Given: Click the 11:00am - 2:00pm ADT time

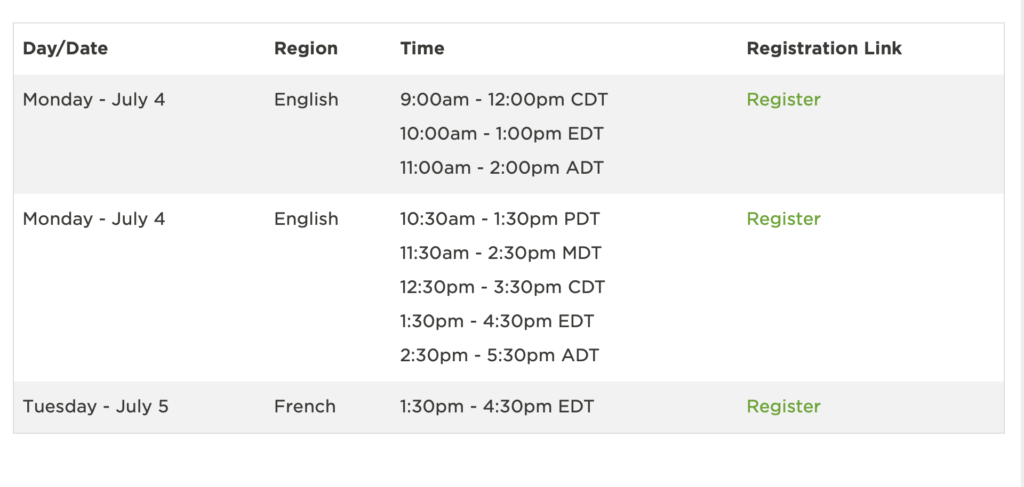Looking at the screenshot, I should coord(502,168).
